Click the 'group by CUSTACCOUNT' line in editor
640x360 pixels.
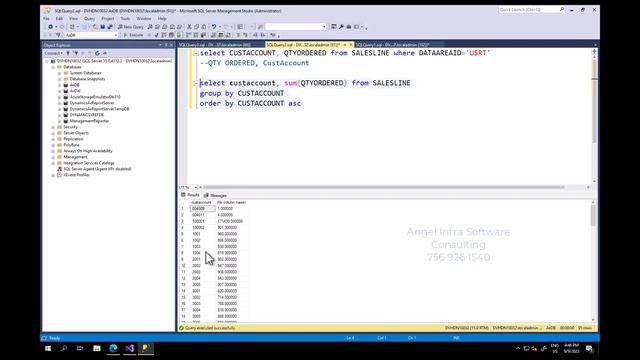242,93
